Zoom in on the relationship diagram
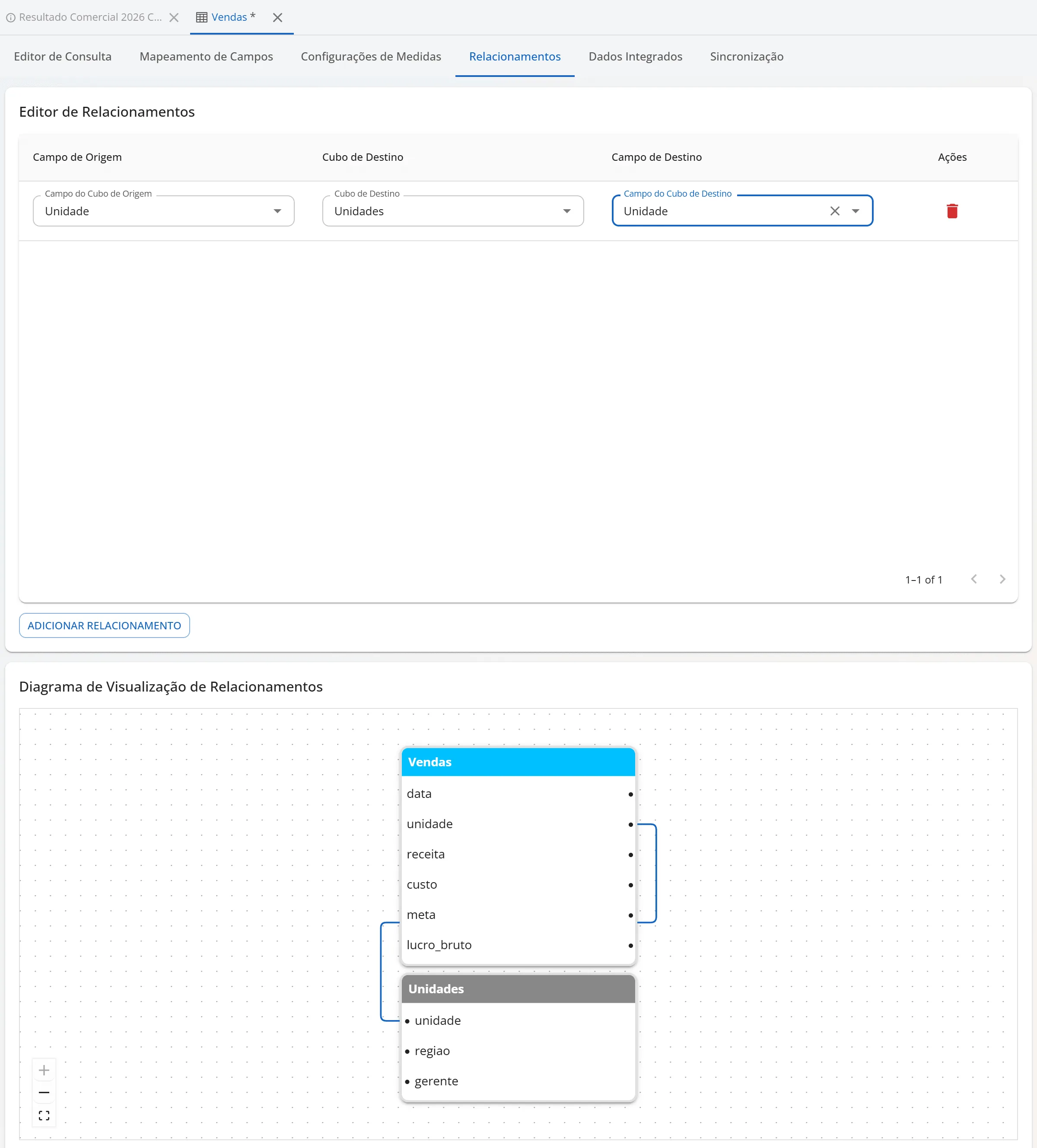This screenshot has height=1148, width=1037. pyautogui.click(x=44, y=1070)
